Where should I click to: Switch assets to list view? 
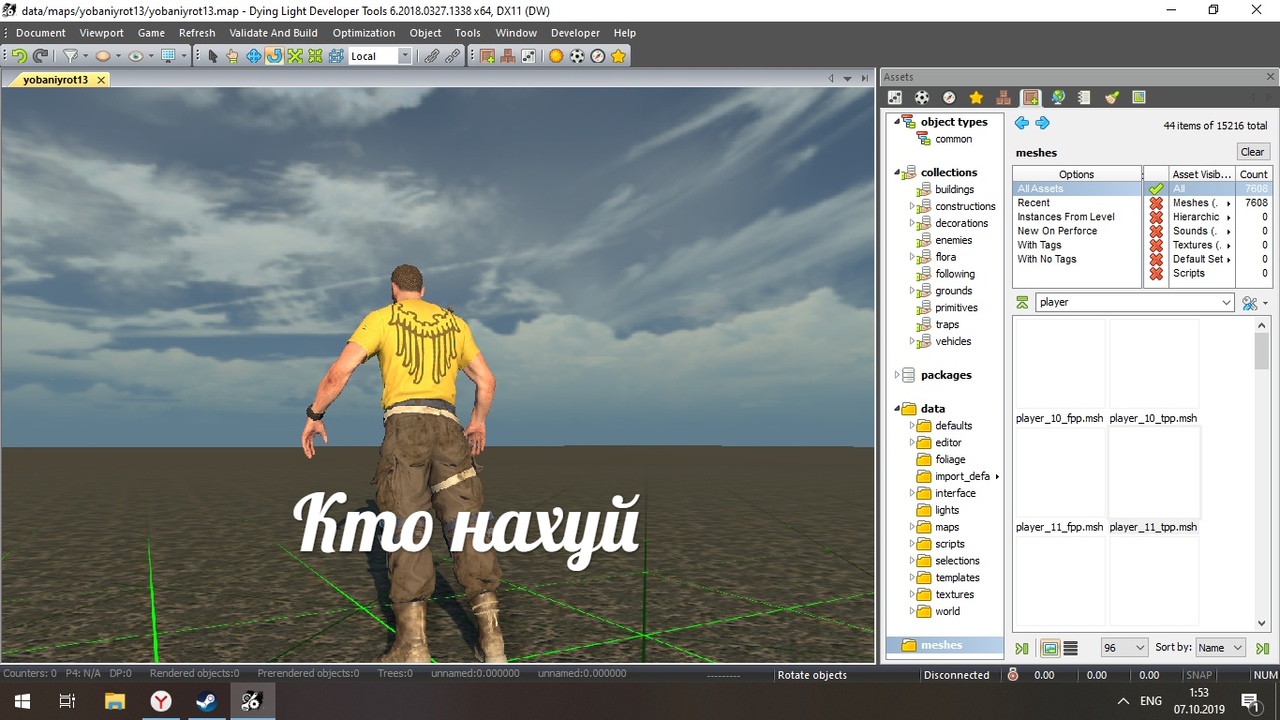pos(1070,648)
